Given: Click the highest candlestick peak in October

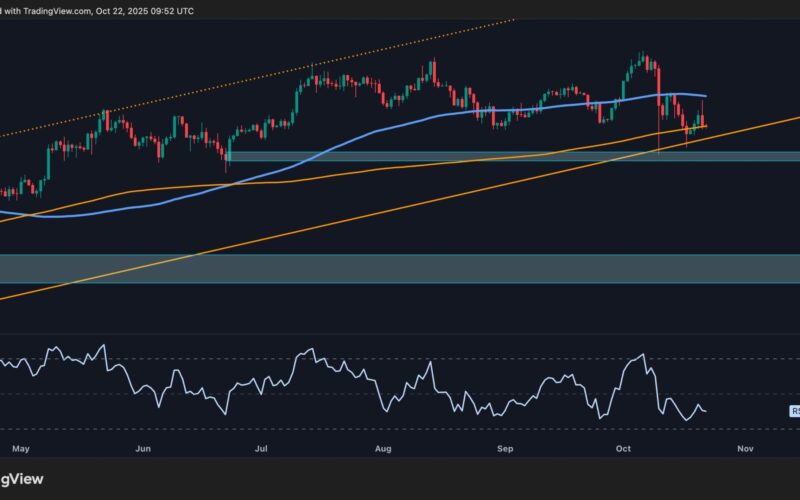Looking at the screenshot, I should tap(642, 56).
